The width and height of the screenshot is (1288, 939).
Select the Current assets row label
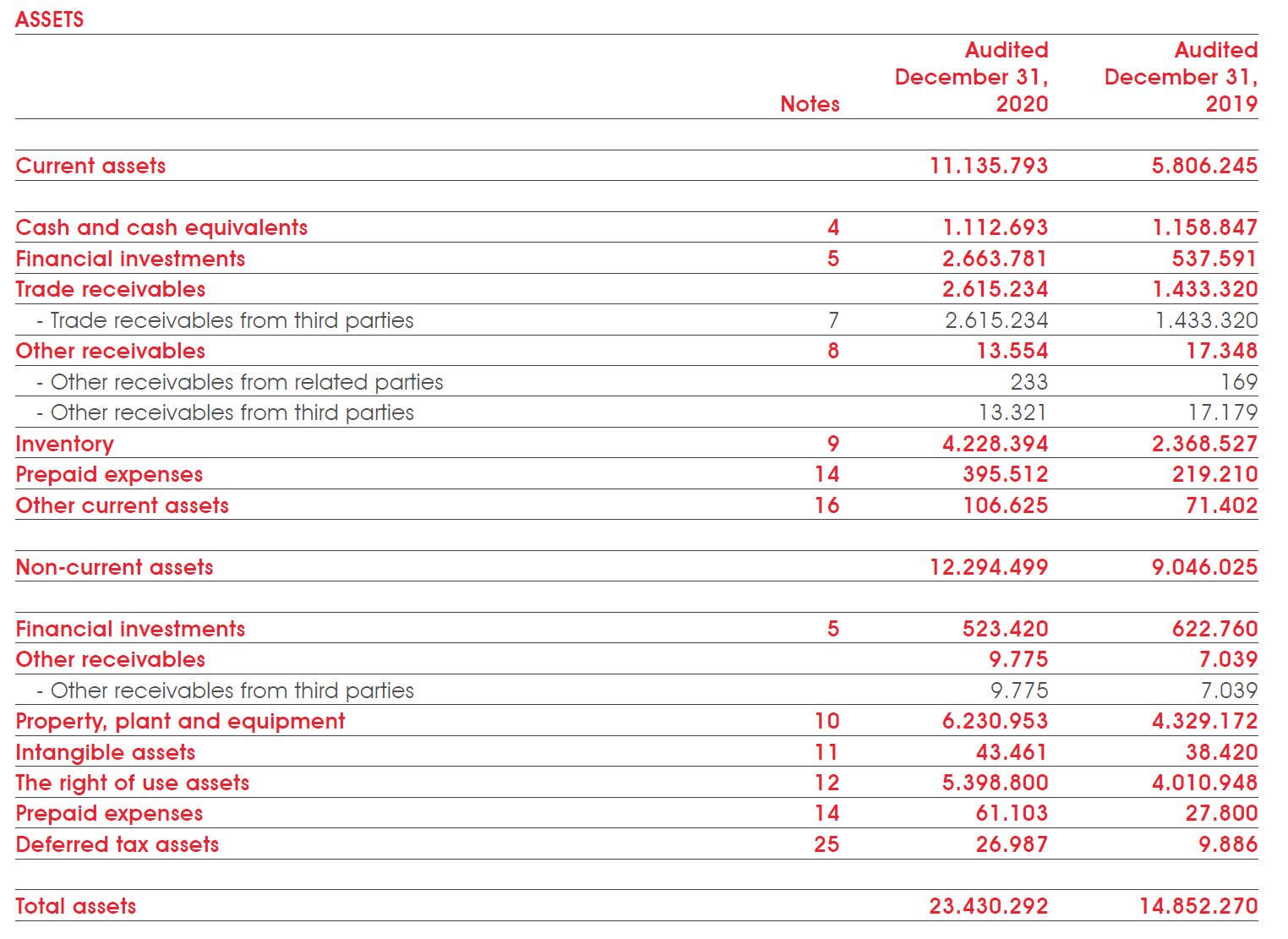coord(90,166)
